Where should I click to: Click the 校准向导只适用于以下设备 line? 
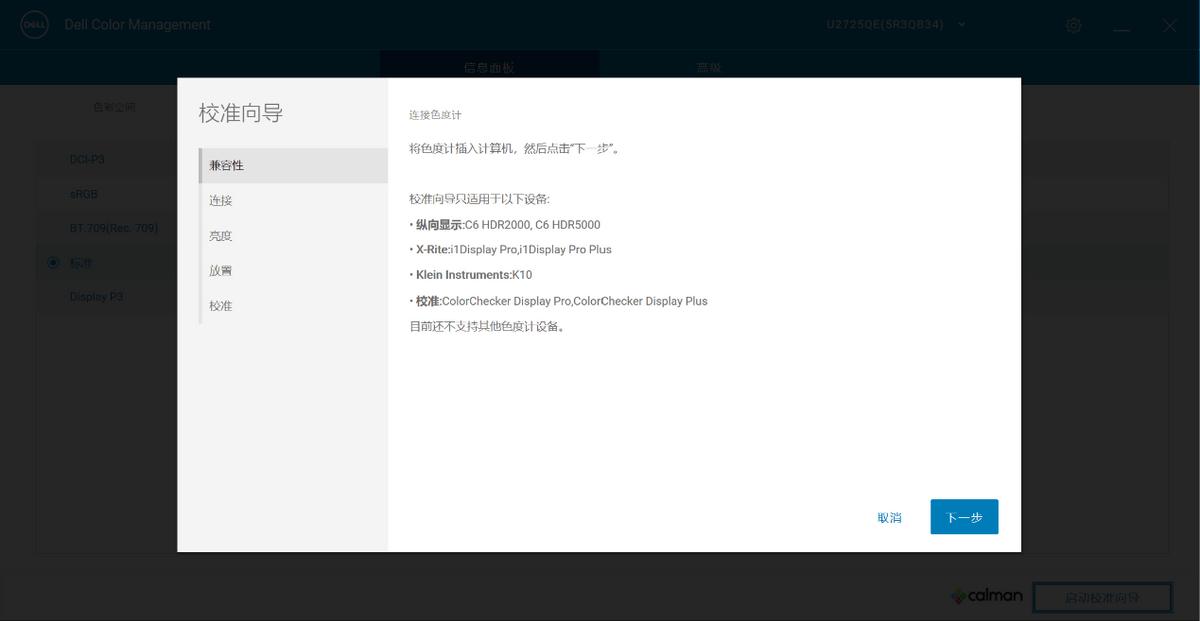click(x=479, y=199)
